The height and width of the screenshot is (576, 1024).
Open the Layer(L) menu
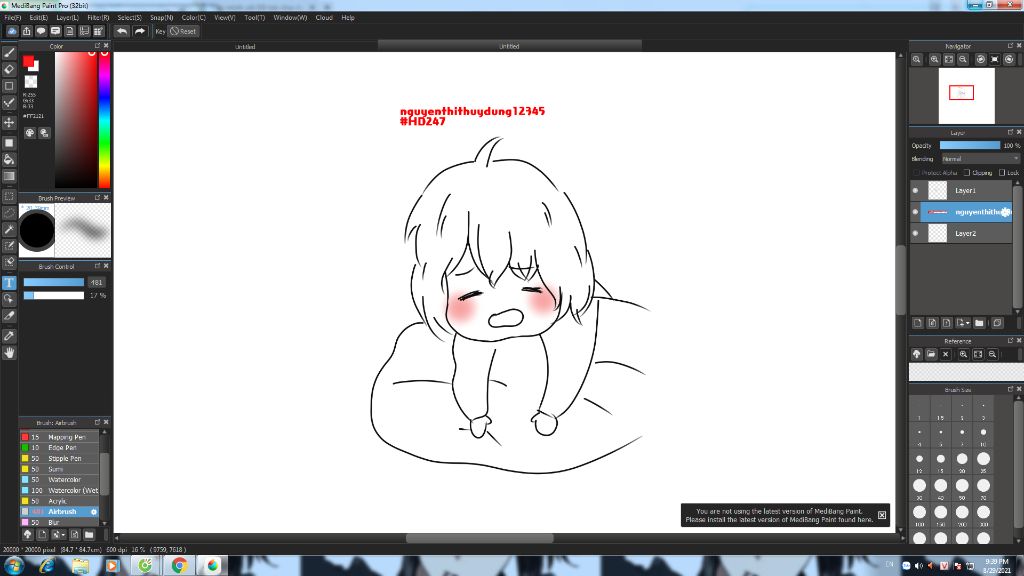[x=67, y=18]
